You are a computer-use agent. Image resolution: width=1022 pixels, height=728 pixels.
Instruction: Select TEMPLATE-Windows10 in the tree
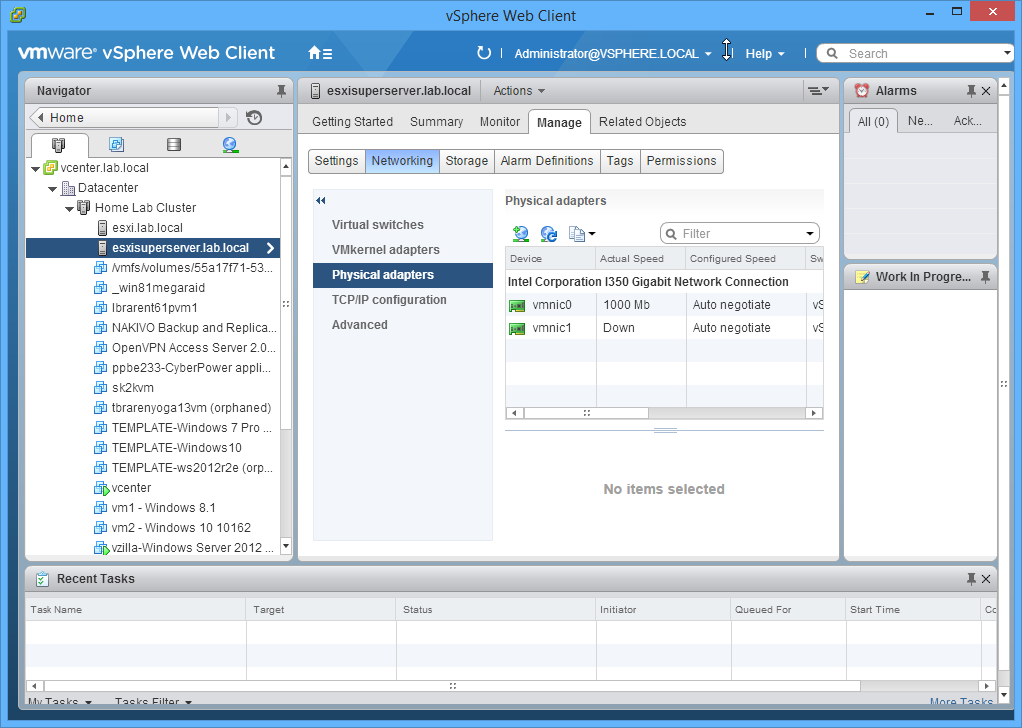coord(177,448)
